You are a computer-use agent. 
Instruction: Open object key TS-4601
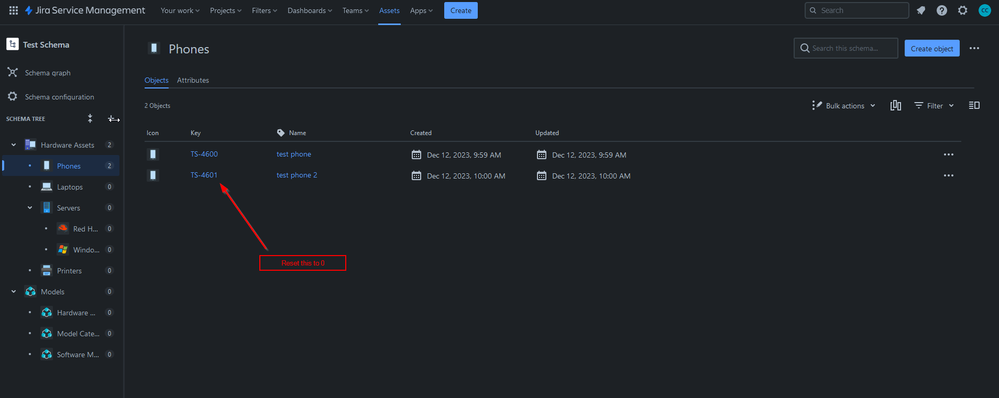(x=204, y=175)
